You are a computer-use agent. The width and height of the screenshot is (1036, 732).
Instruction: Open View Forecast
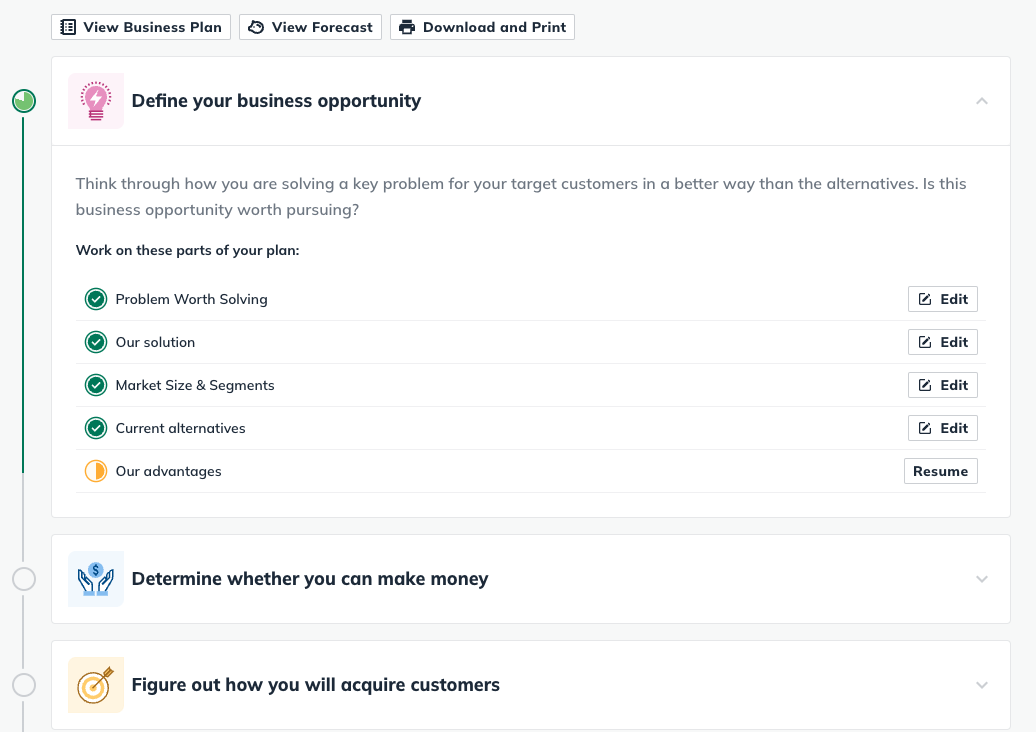point(310,27)
